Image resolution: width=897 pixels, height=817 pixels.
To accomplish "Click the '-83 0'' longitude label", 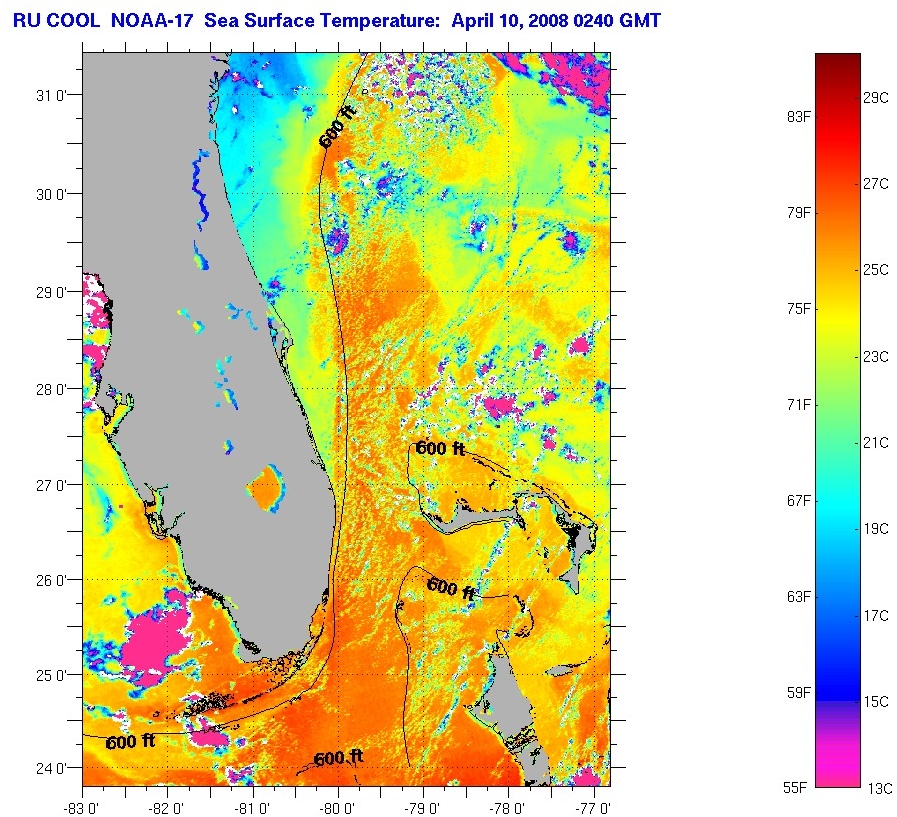I will coord(81,808).
